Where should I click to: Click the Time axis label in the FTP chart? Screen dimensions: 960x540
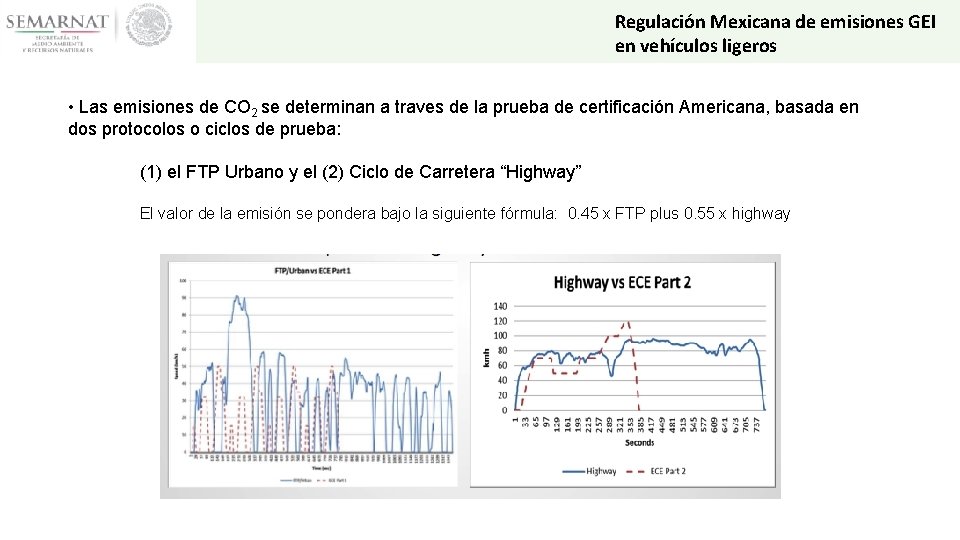pos(321,468)
